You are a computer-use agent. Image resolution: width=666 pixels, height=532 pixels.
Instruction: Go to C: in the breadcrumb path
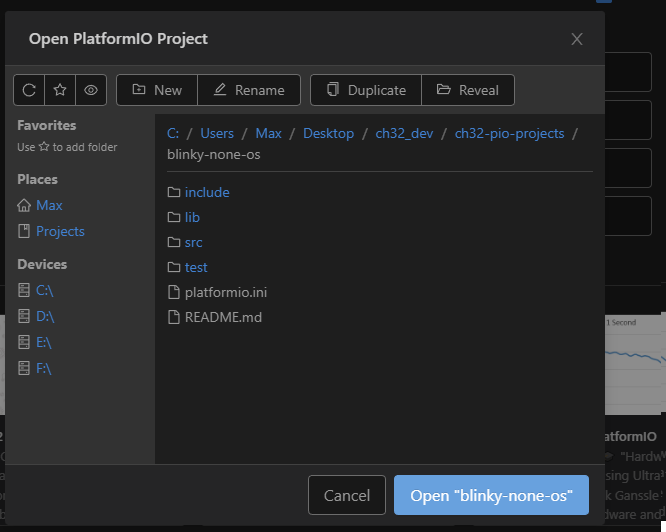pos(173,133)
